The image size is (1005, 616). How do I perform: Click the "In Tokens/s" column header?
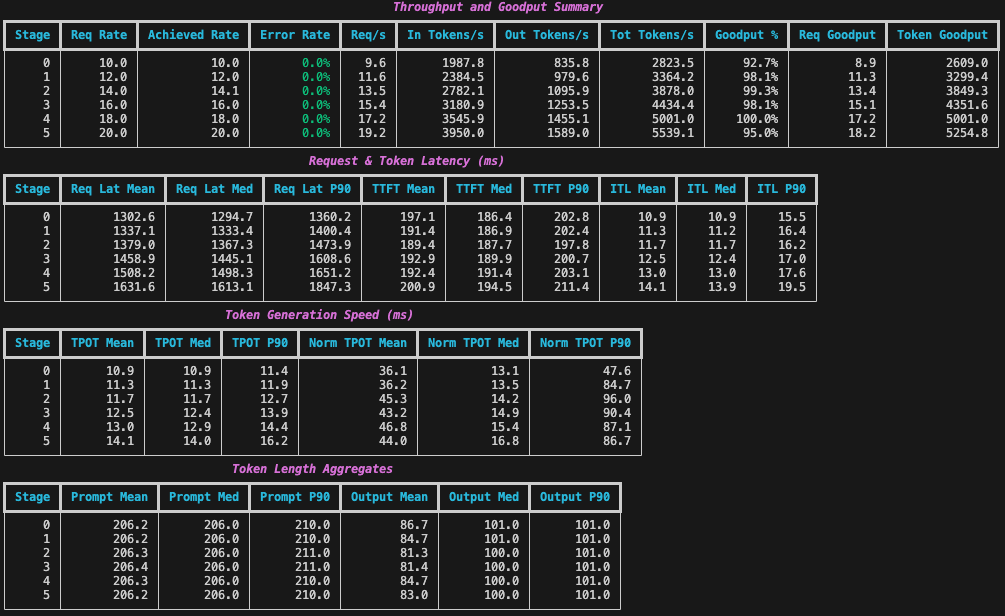(x=445, y=35)
